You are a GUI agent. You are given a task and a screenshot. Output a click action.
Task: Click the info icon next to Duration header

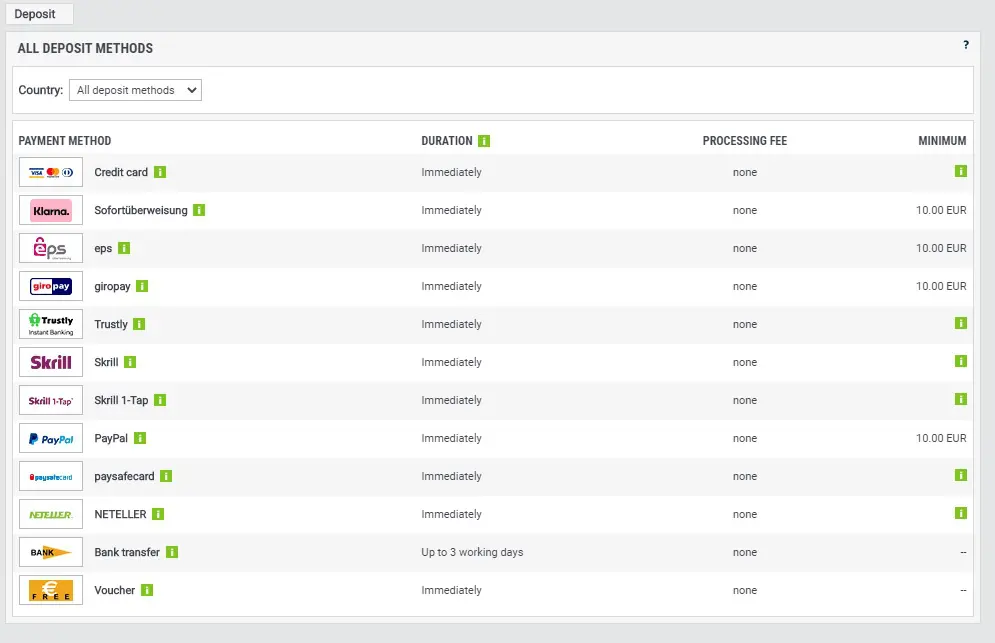point(484,141)
